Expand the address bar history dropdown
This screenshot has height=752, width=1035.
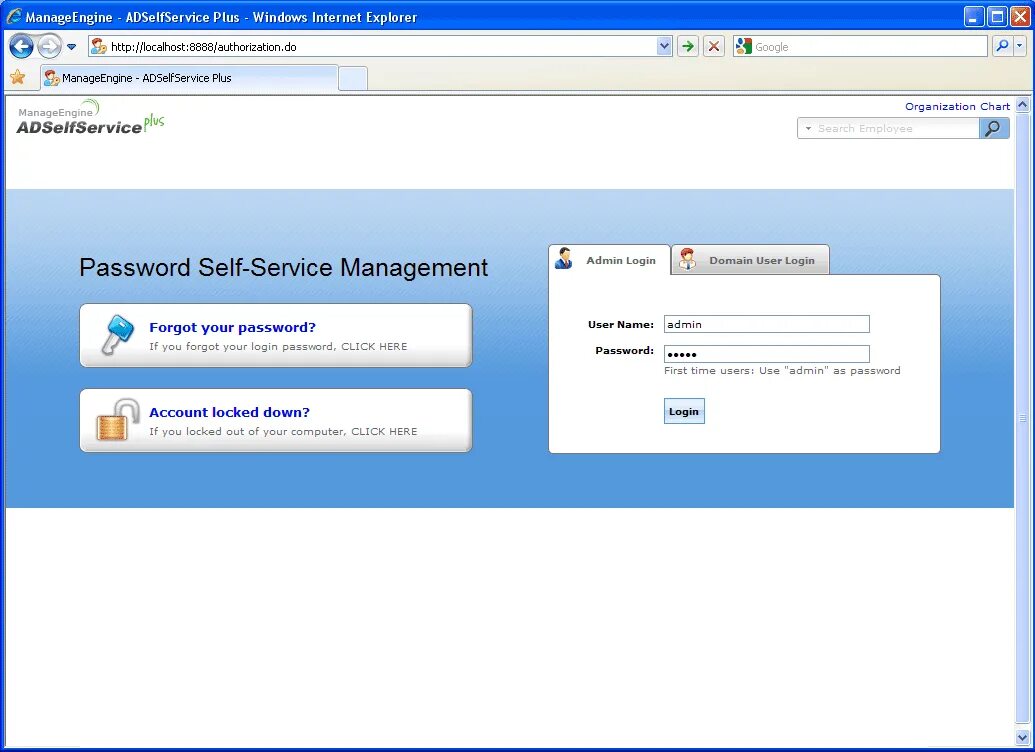click(x=664, y=46)
